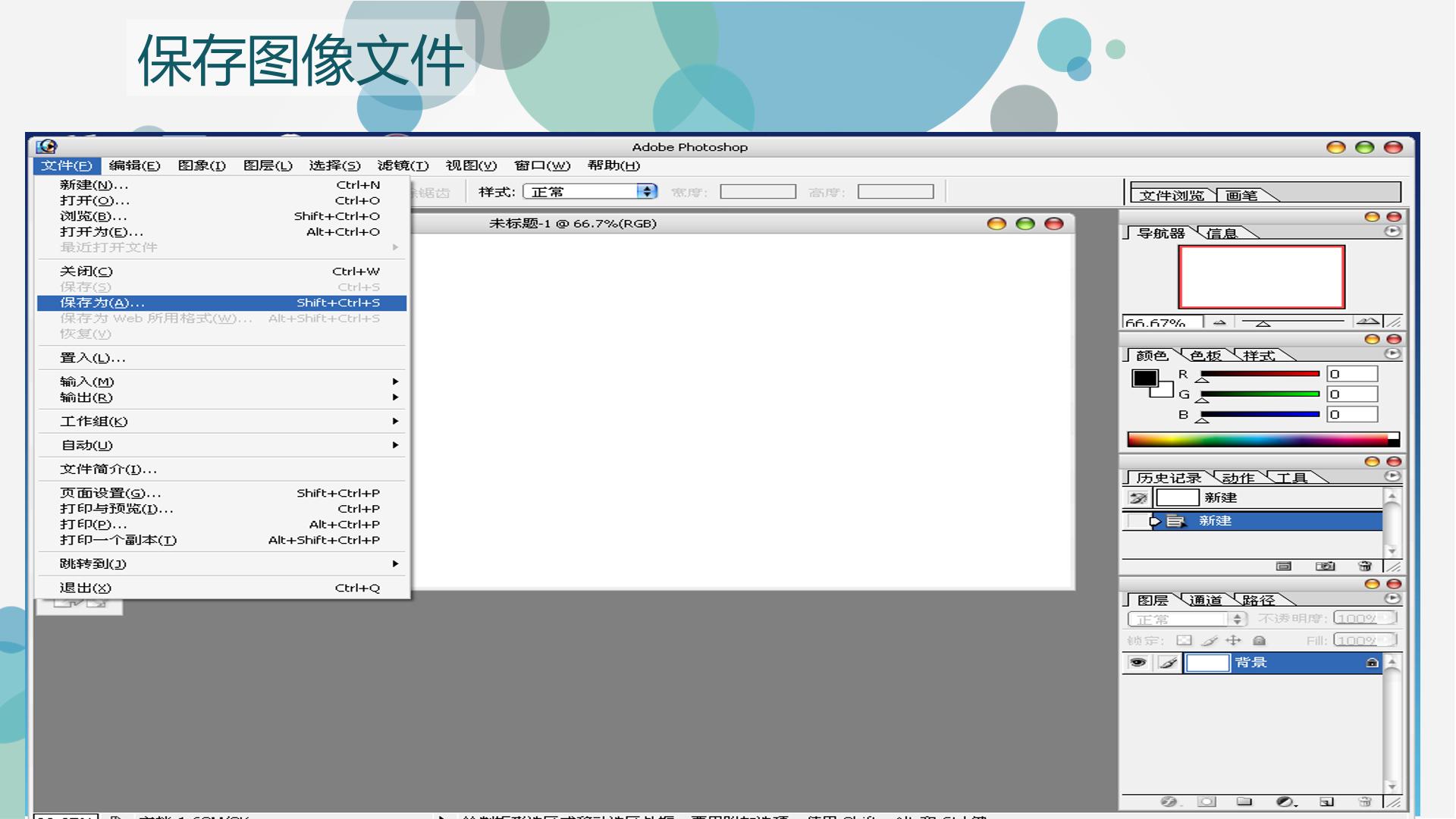Toggle lock transparent pixels in layers panel

[1184, 641]
